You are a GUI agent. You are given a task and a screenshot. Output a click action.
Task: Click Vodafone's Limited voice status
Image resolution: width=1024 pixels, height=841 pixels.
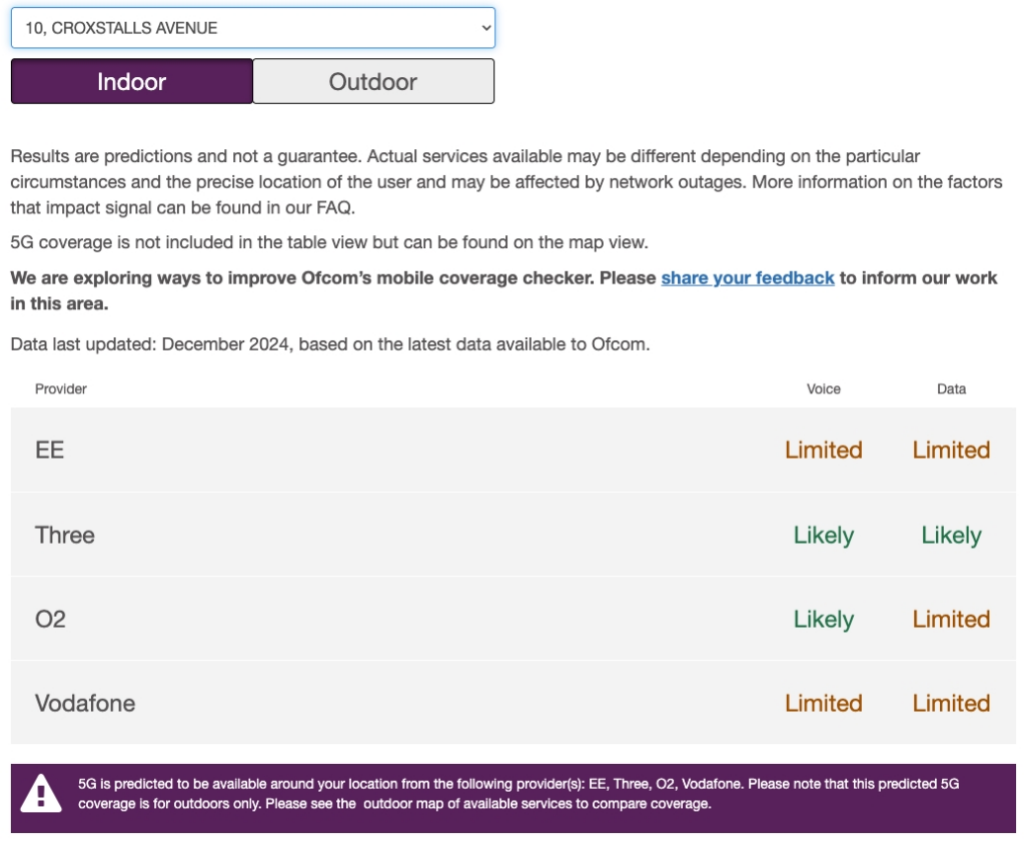pos(823,703)
